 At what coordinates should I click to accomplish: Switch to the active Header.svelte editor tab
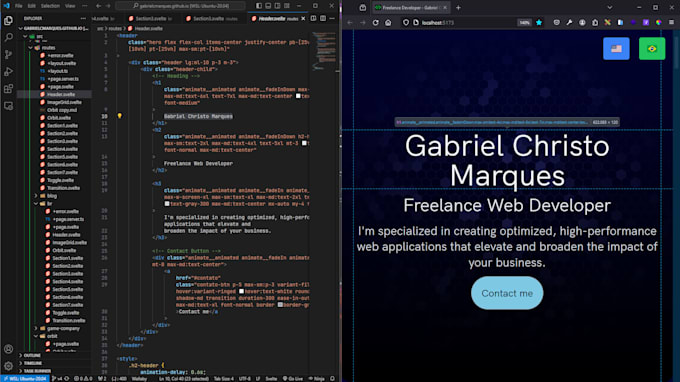click(x=278, y=19)
